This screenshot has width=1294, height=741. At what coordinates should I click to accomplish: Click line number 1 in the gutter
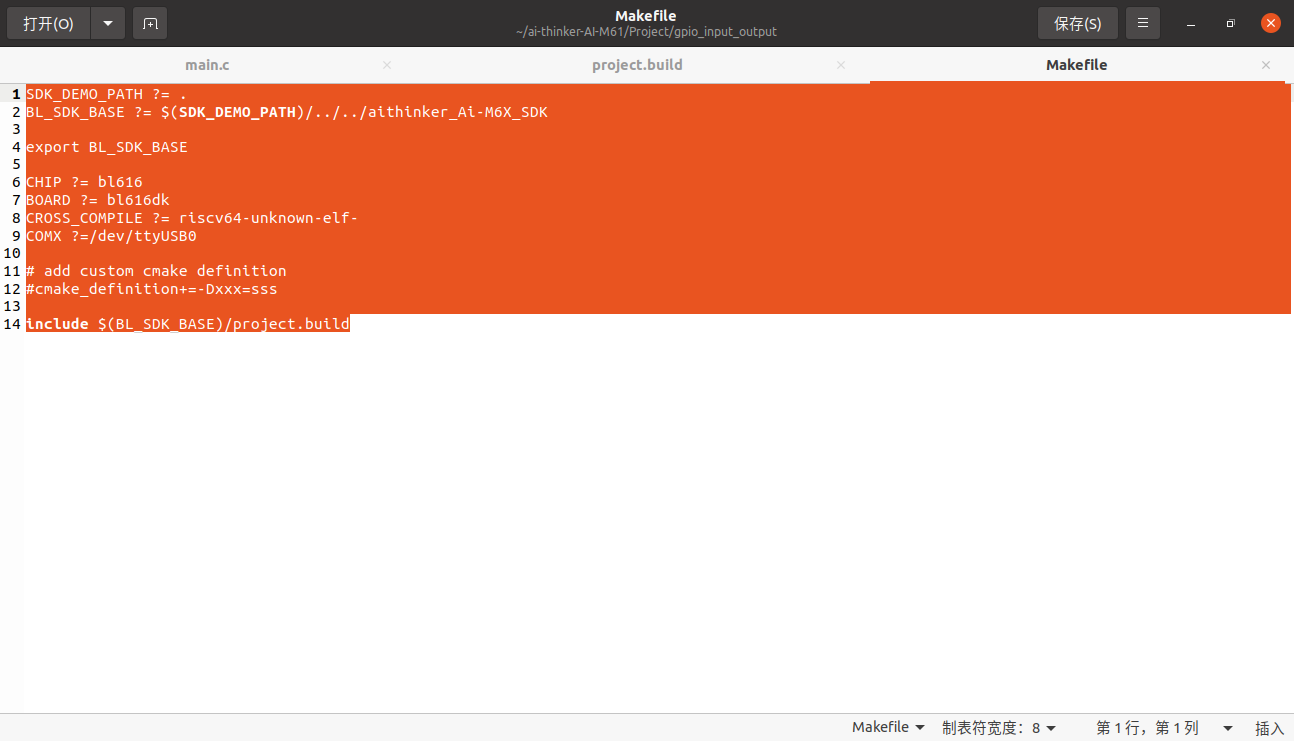pos(16,94)
